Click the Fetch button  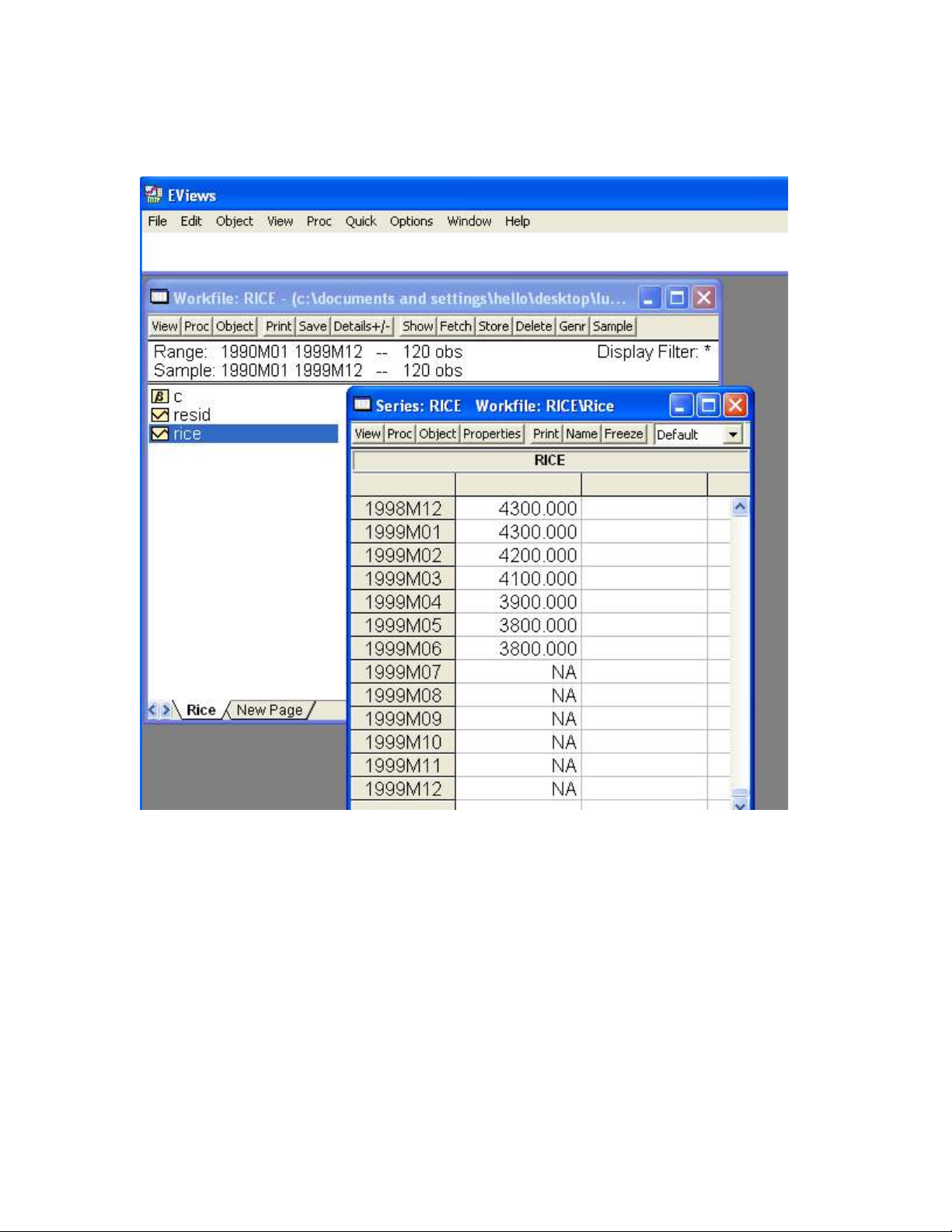click(455, 326)
